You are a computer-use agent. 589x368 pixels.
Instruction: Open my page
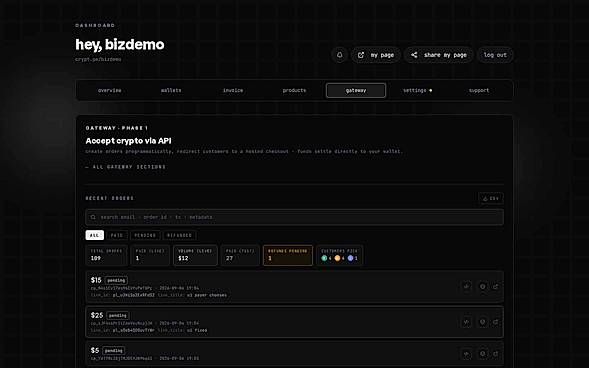(376, 55)
